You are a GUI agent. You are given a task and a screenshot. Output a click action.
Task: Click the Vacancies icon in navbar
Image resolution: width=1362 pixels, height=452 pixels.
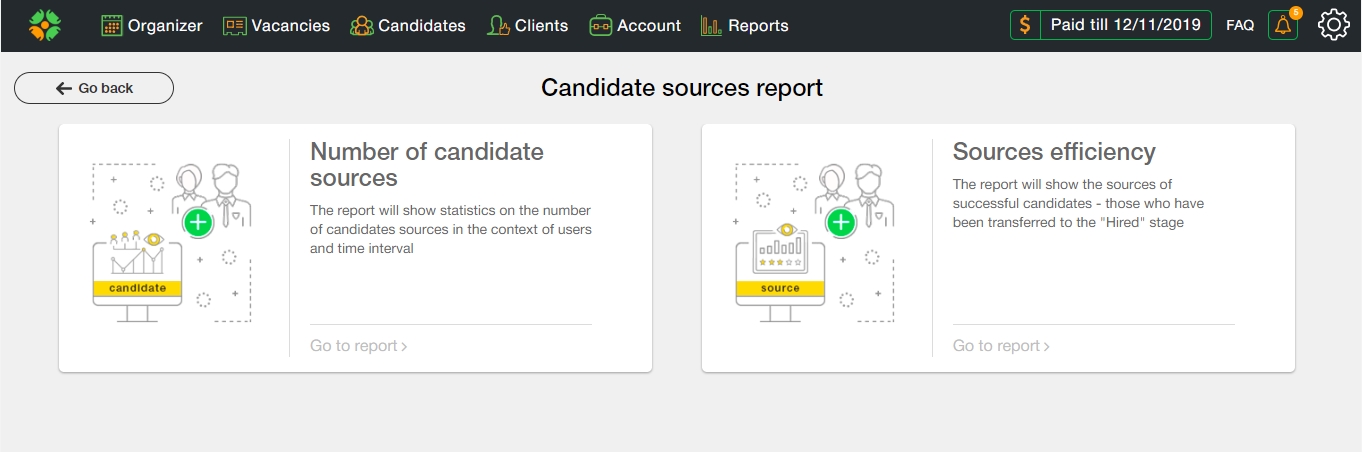(234, 26)
